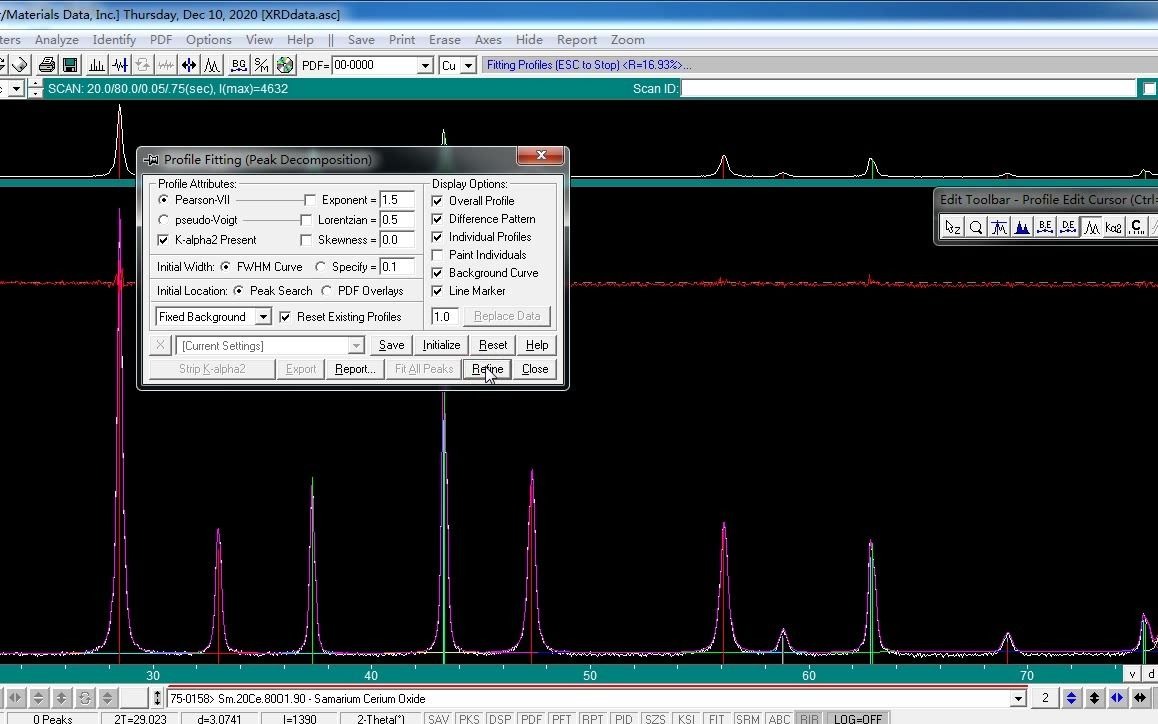Enable the Paint Individuals checkbox
The width and height of the screenshot is (1158, 724).
[437, 255]
